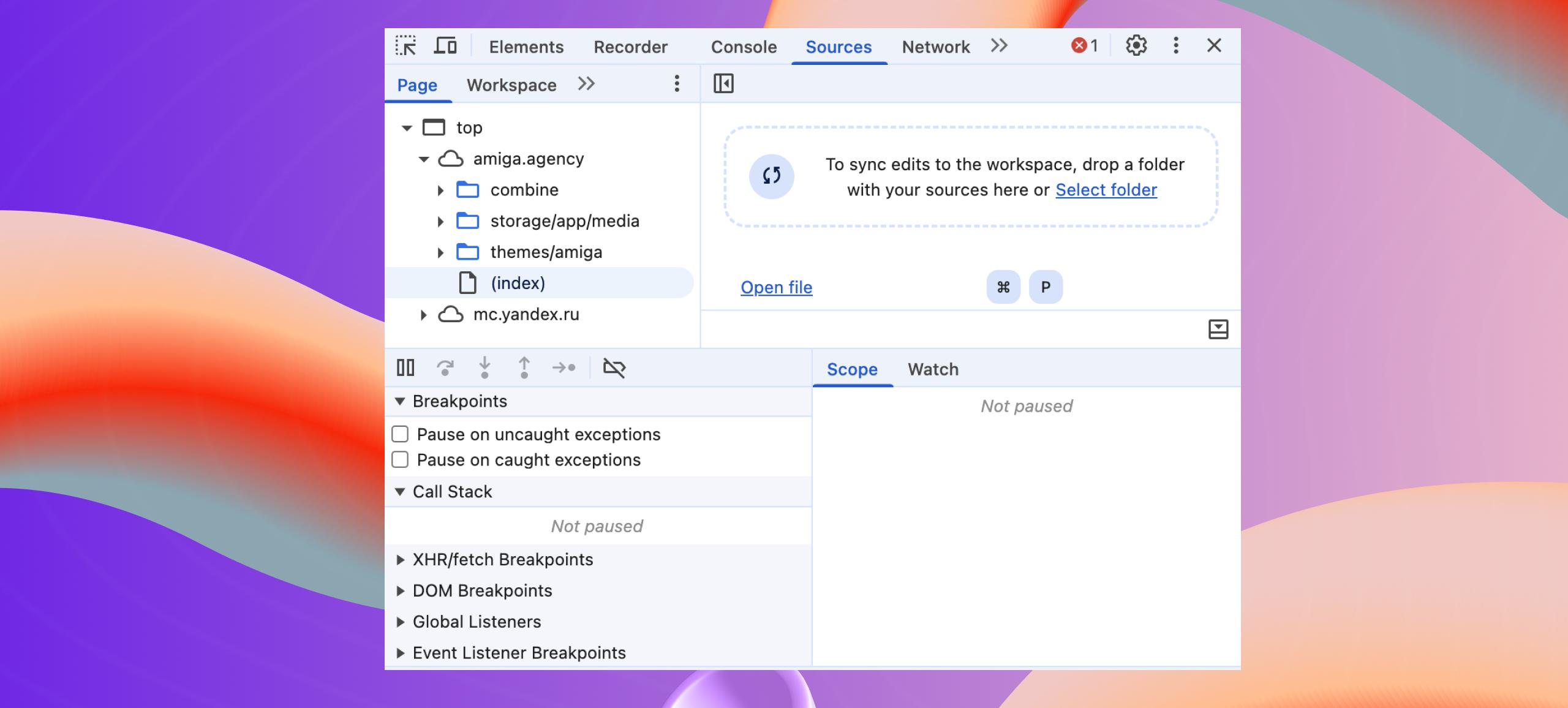Click the pause script execution button
Image resolution: width=1568 pixels, height=708 pixels.
click(x=405, y=367)
